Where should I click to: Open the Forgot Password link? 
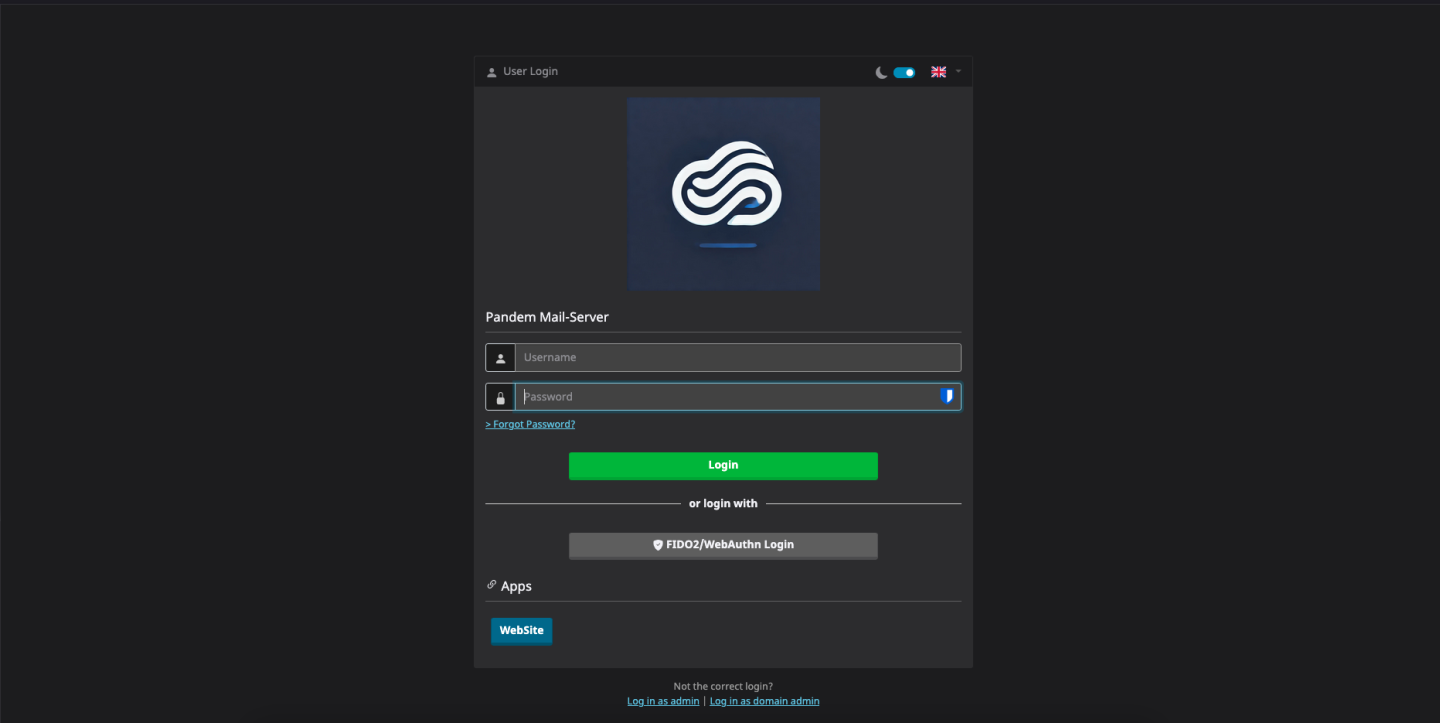(530, 424)
